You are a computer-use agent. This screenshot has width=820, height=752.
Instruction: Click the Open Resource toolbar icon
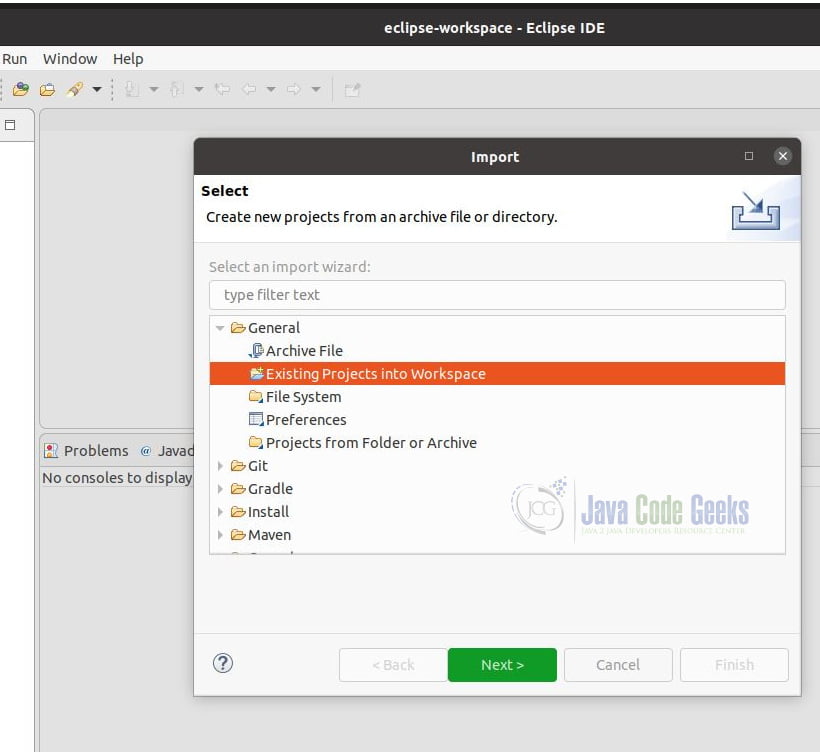click(x=47, y=88)
